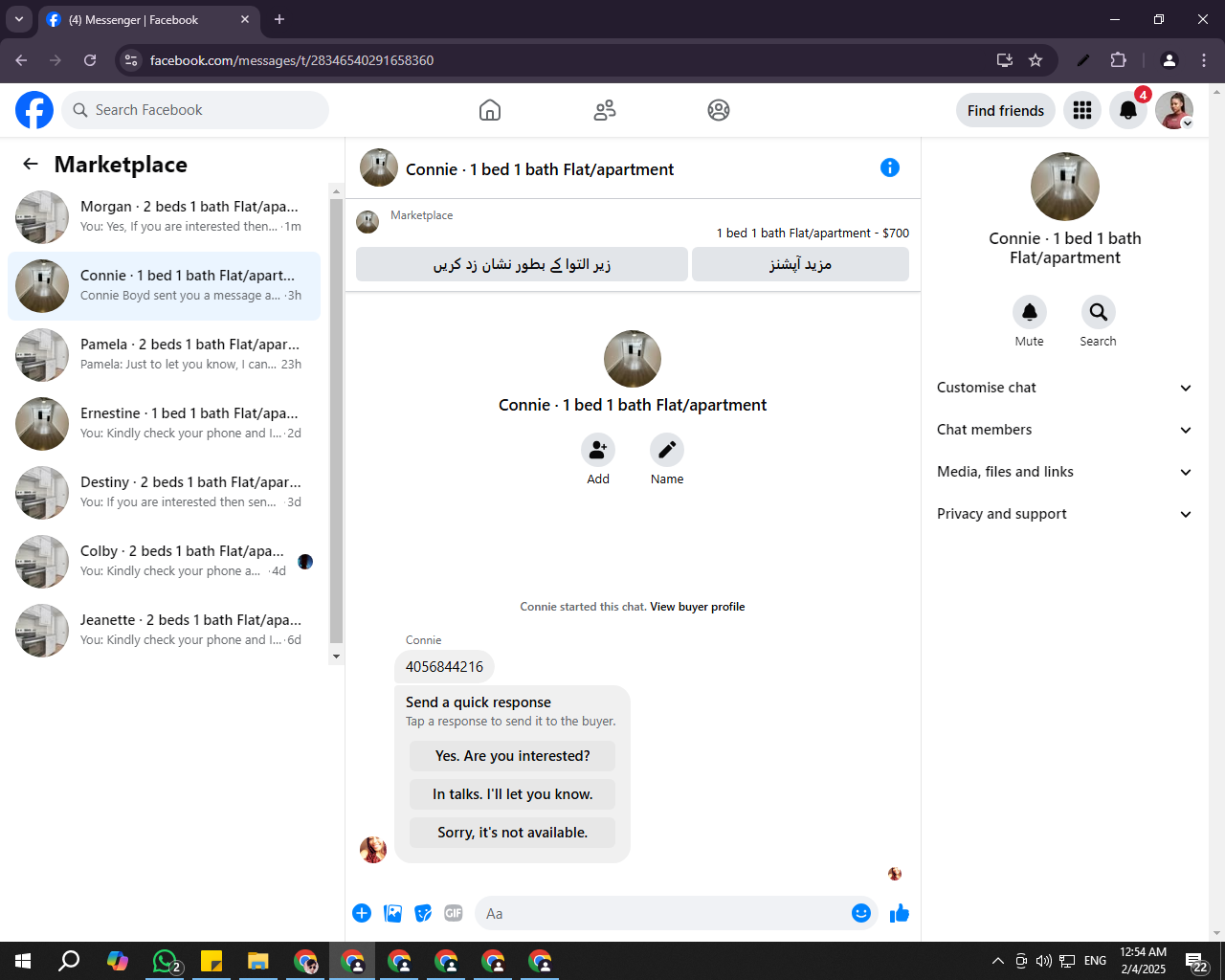Open a new browser tab
Image resolution: width=1225 pixels, height=980 pixels.
pyautogui.click(x=279, y=19)
